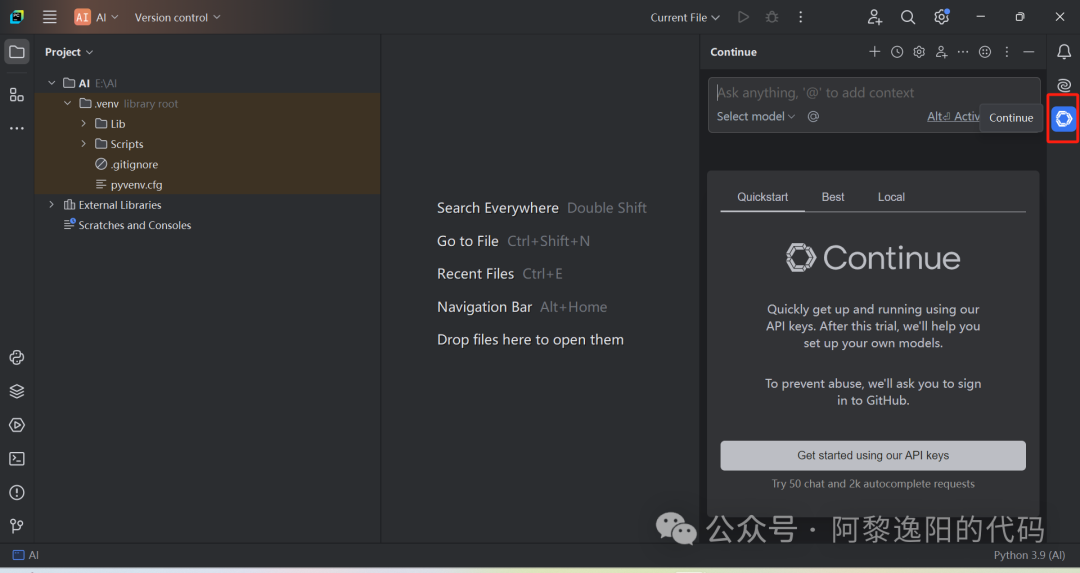The width and height of the screenshot is (1080, 573).
Task: Open Continue settings gear icon
Action: click(919, 52)
